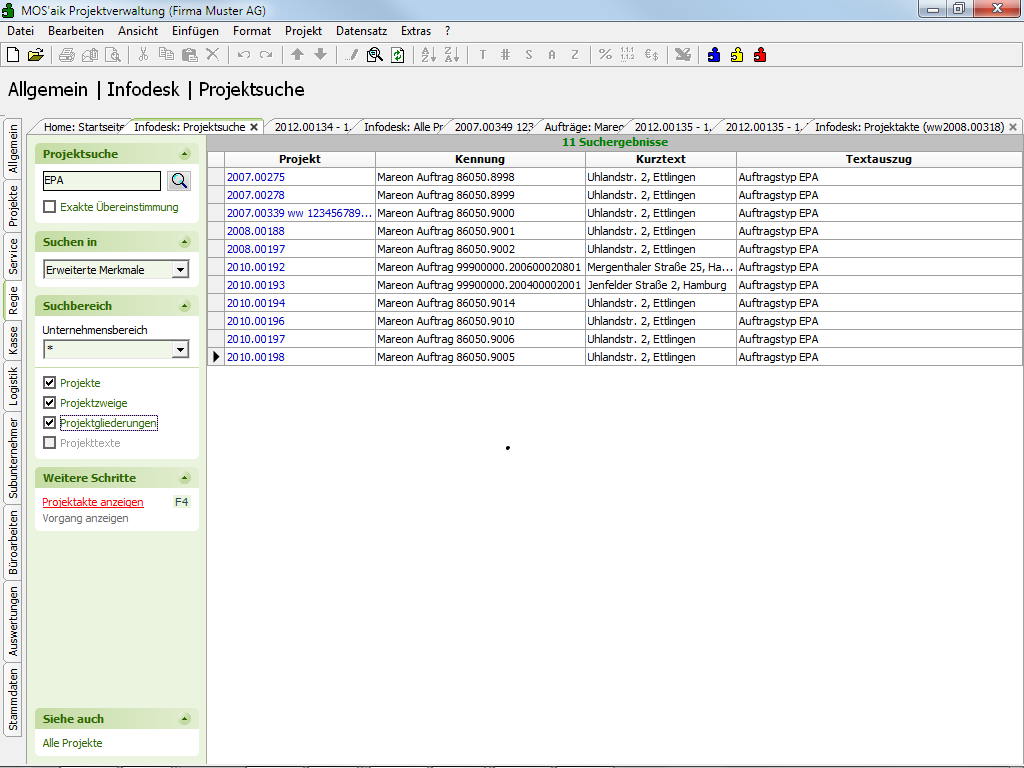Screen dimensions: 1024x768
Task: Click the Copy icon
Action: pos(167,55)
